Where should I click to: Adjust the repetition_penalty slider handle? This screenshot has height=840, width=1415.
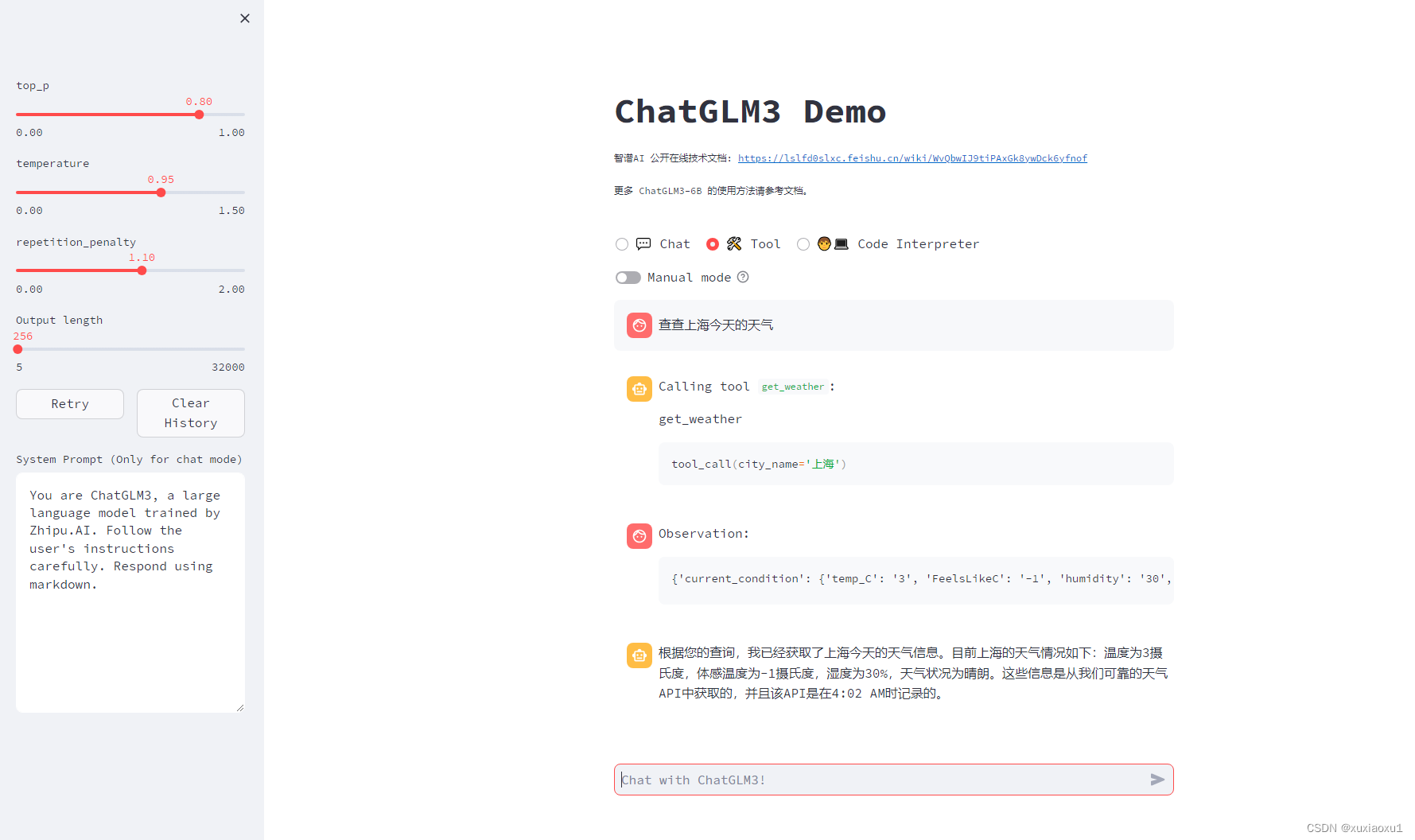[x=142, y=270]
